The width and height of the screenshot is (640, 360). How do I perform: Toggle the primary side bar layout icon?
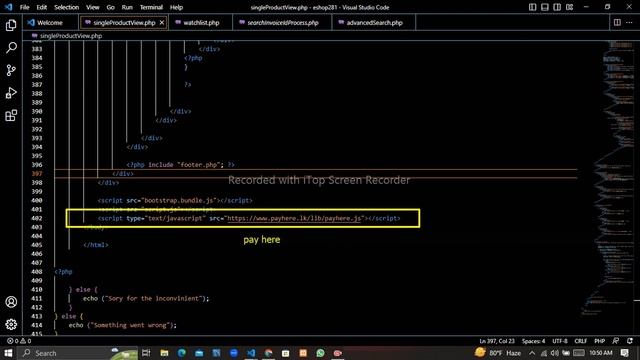pyautogui.click(x=532, y=7)
